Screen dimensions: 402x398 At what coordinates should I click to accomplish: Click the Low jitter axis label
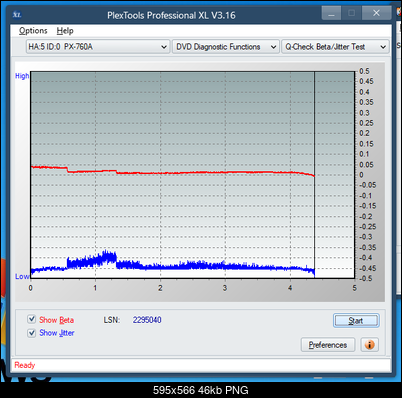click(22, 276)
